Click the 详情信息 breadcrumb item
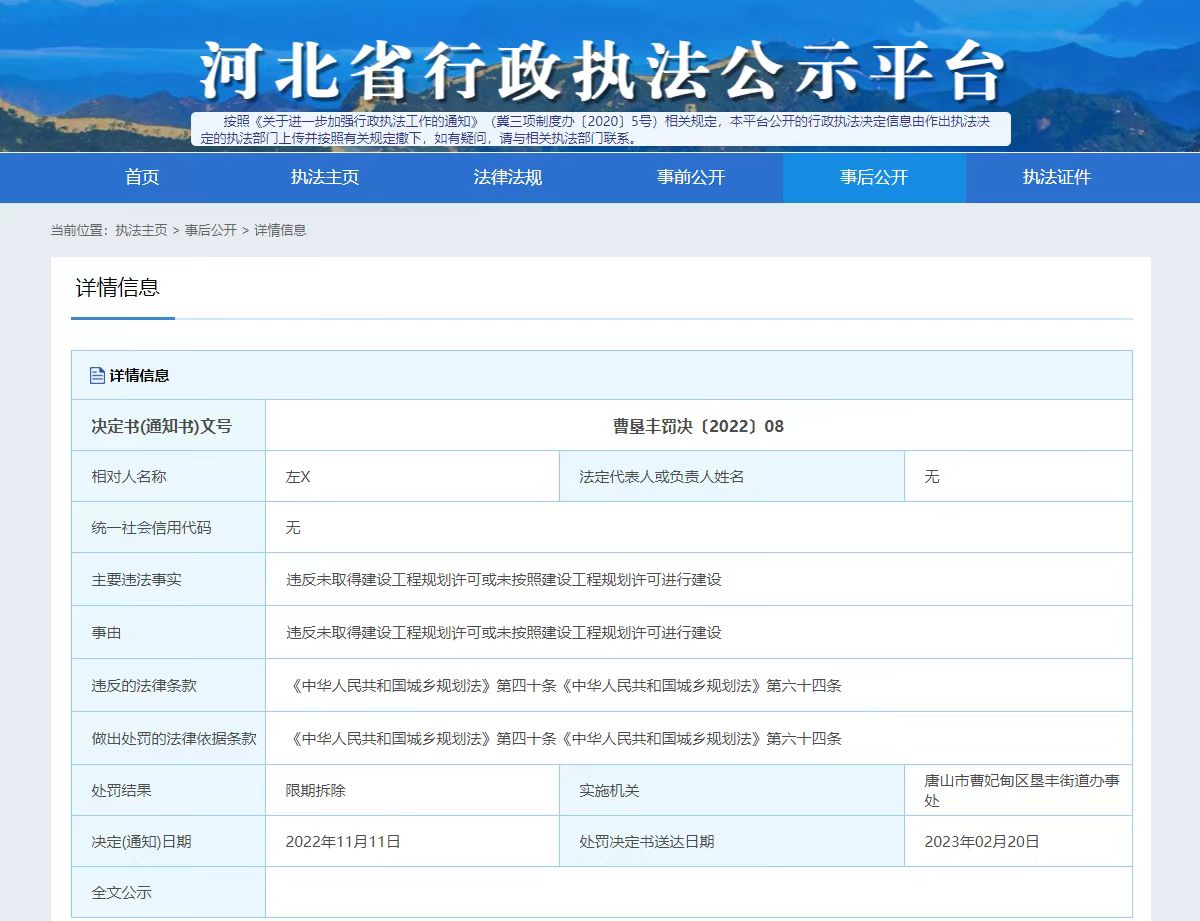The image size is (1200, 921). point(280,230)
